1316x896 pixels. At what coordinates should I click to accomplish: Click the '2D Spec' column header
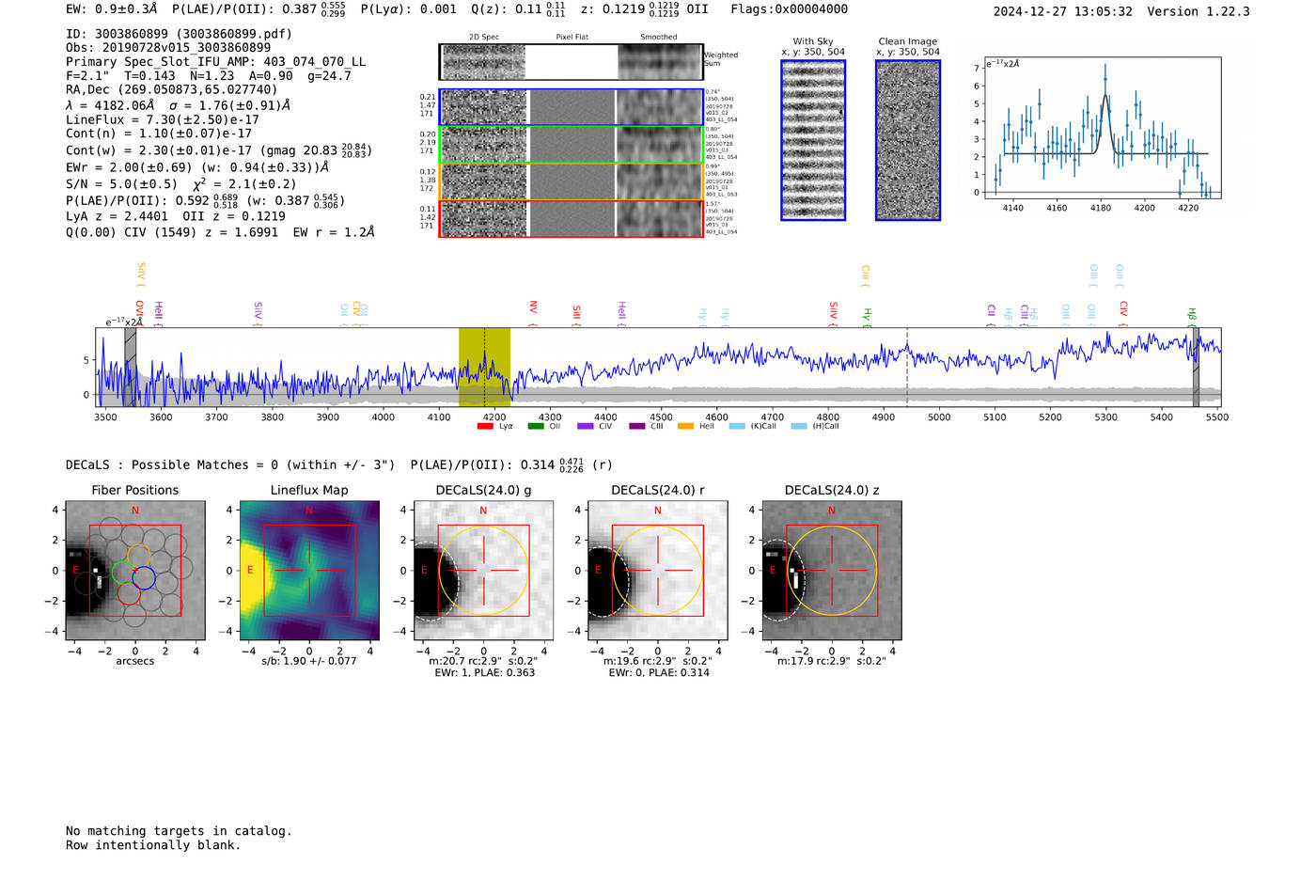484,38
